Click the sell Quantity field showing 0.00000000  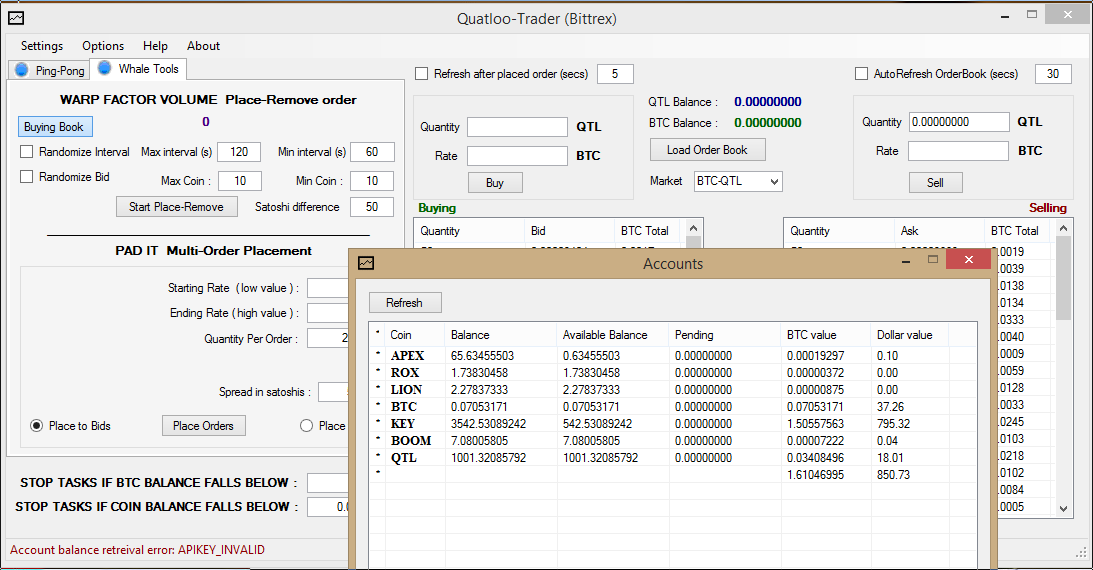tap(959, 122)
